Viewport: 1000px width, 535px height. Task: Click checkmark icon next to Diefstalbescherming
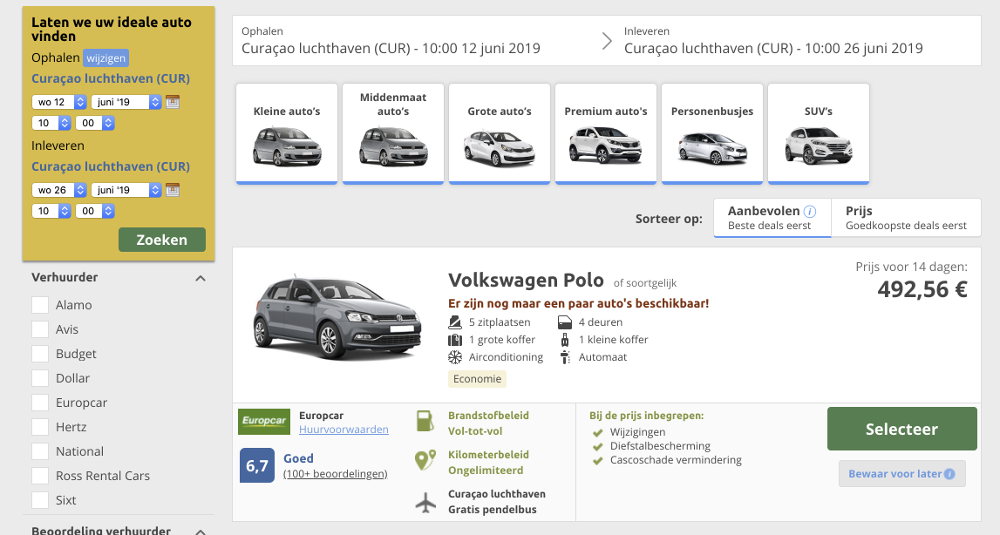598,446
